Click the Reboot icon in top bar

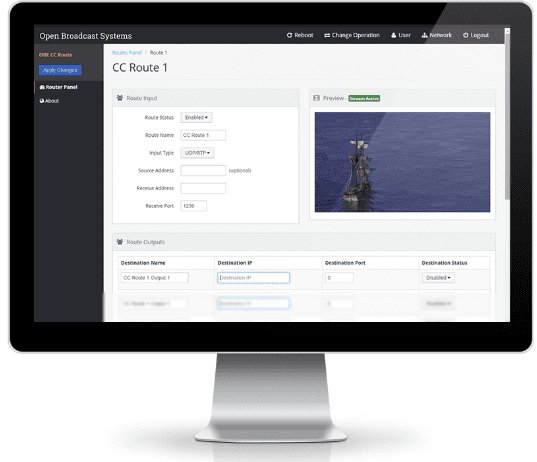coord(289,35)
